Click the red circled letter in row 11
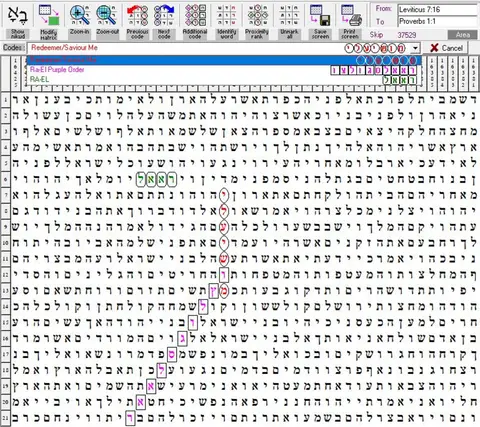Screen dimensions: 480x427 224,258
